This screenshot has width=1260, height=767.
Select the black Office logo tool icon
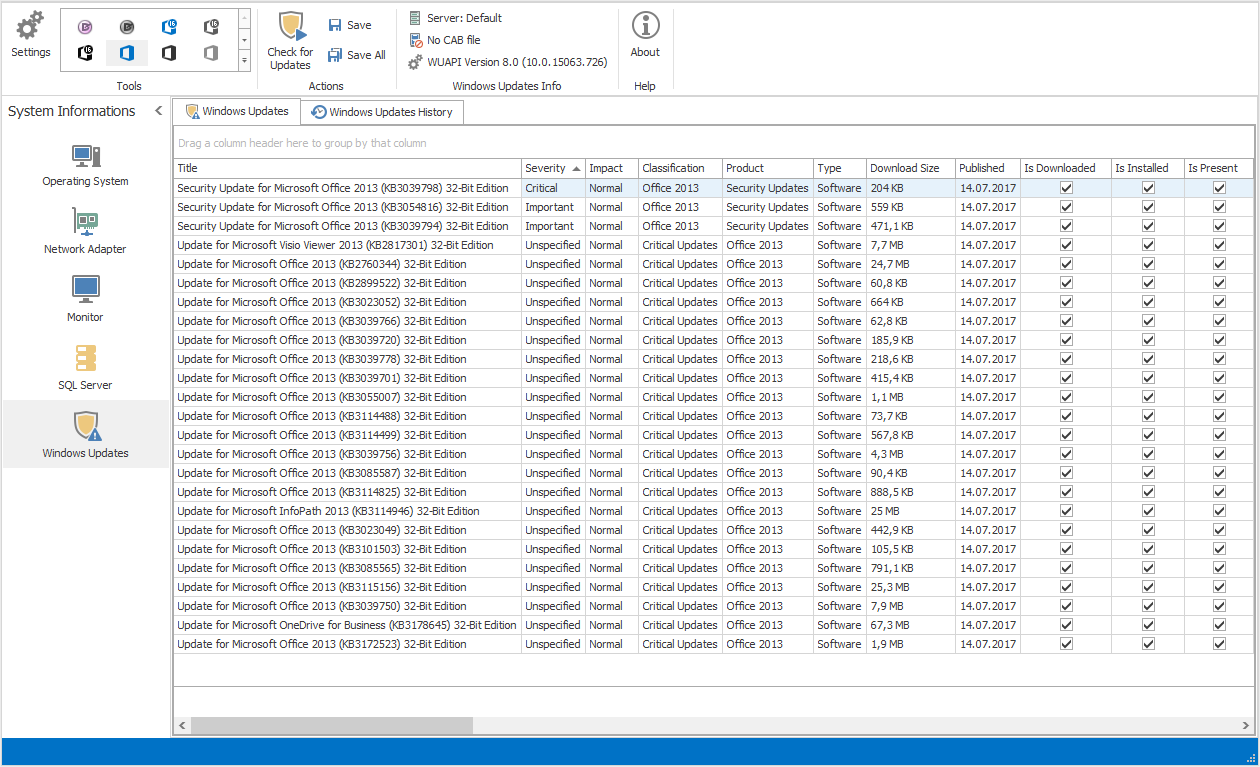point(169,53)
